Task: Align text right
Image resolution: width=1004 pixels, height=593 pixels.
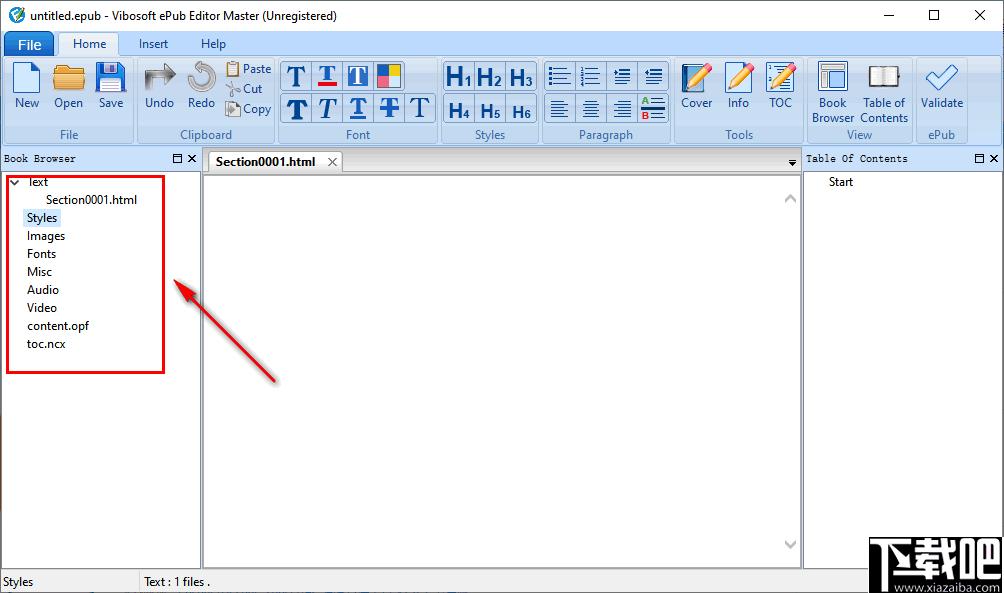Action: coord(622,108)
